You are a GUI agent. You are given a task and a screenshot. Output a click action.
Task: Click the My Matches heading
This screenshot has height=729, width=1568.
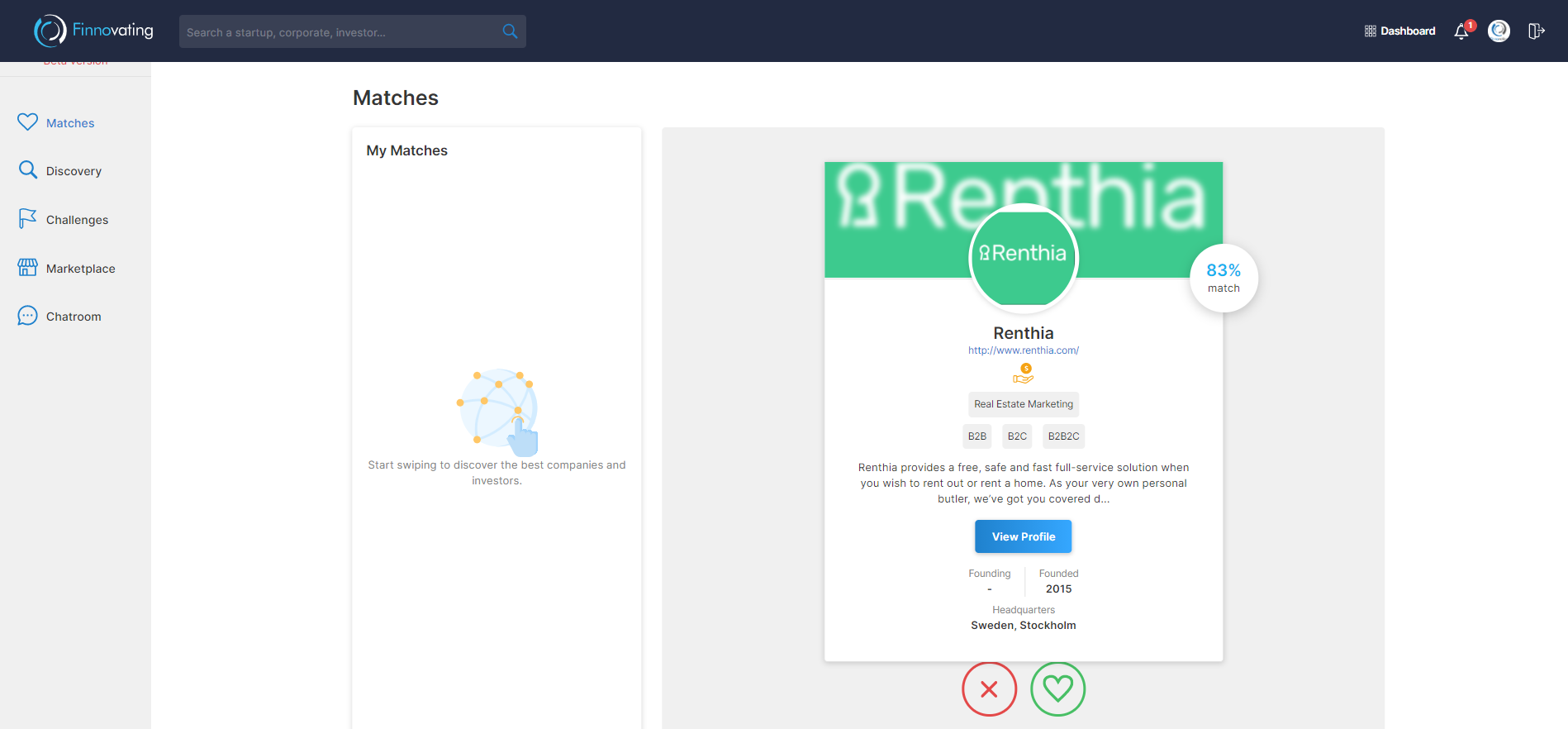(x=407, y=150)
